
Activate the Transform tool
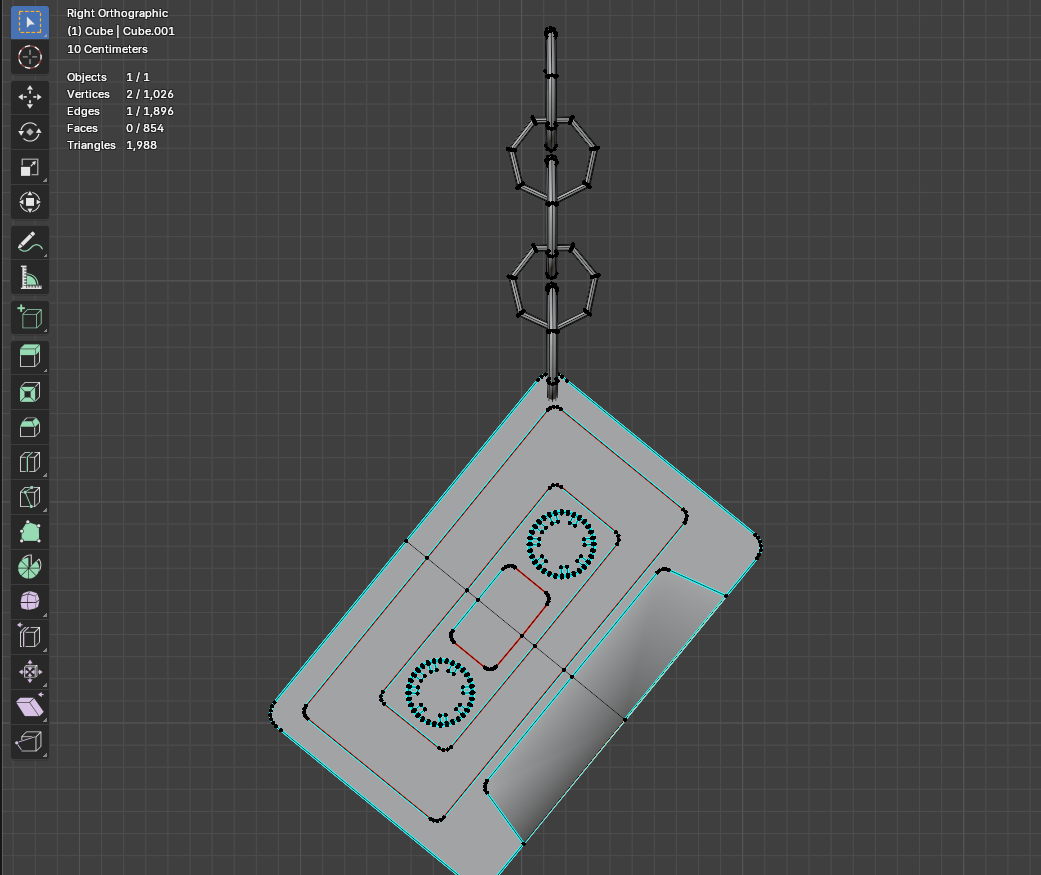30,202
